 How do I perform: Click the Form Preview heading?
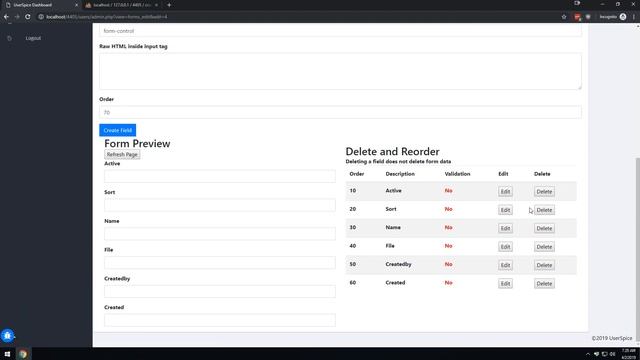(x=137, y=144)
